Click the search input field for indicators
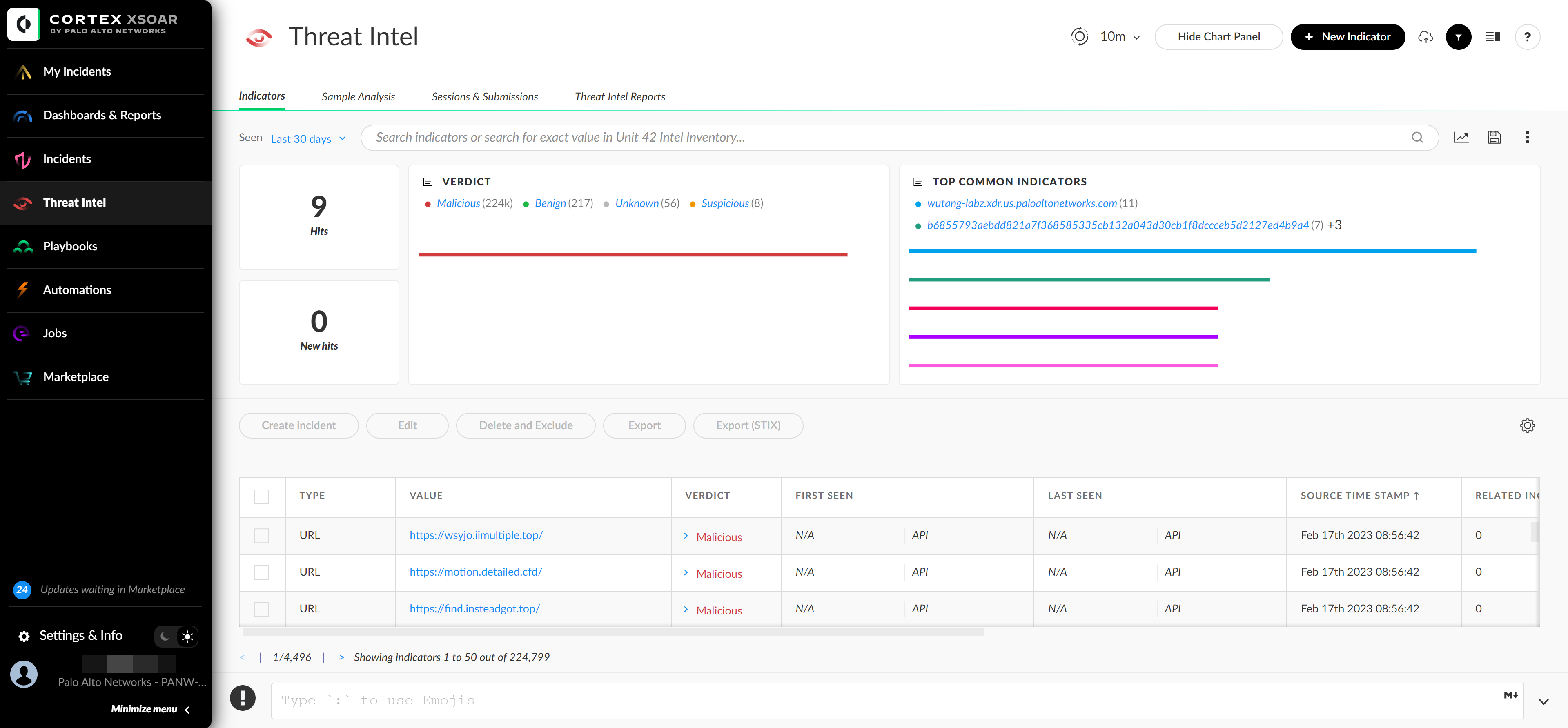The width and height of the screenshot is (1568, 728). pos(893,137)
